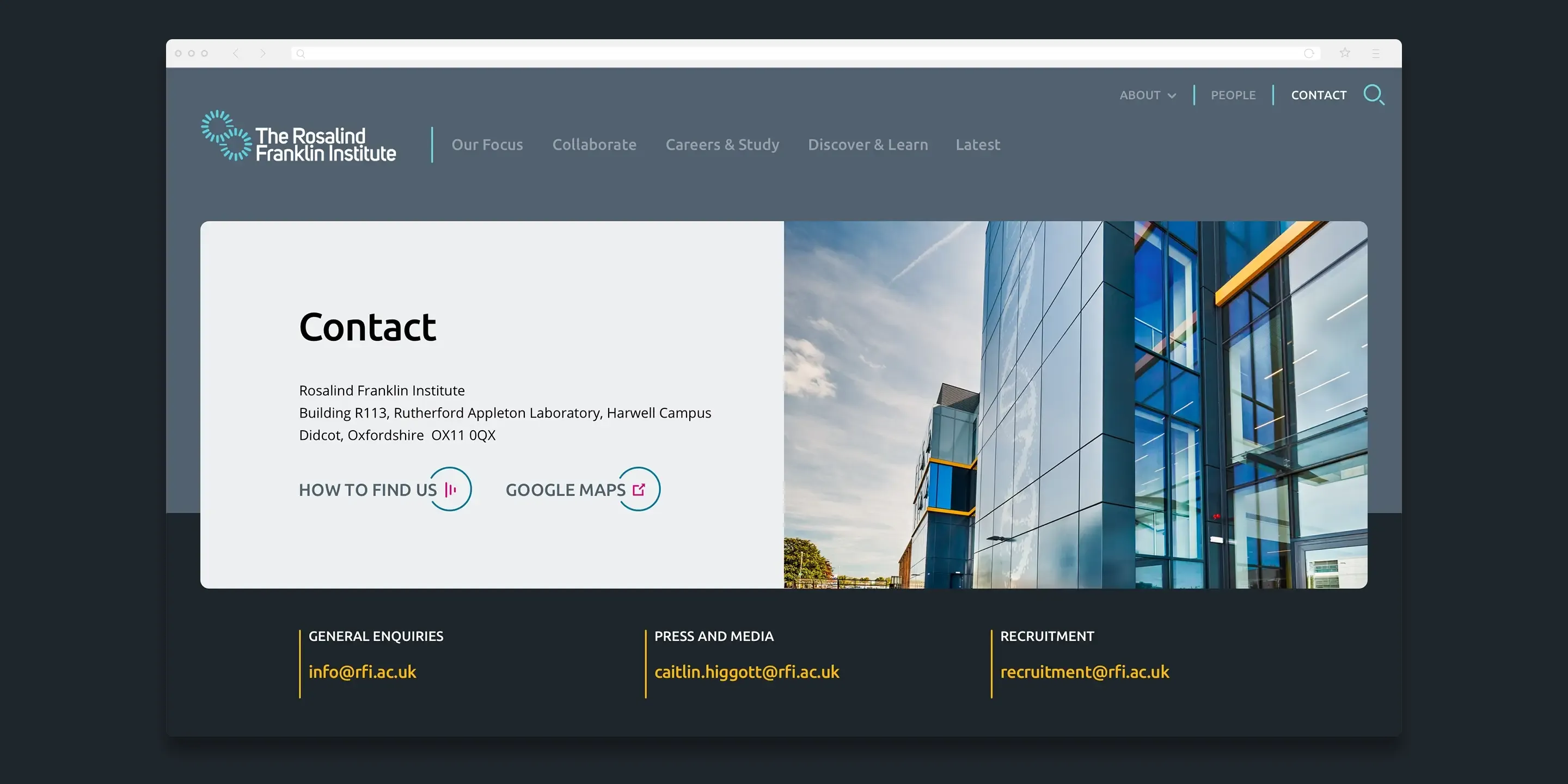Screen dimensions: 1568x784
Task: Click the browser back arrow
Action: pyautogui.click(x=236, y=53)
